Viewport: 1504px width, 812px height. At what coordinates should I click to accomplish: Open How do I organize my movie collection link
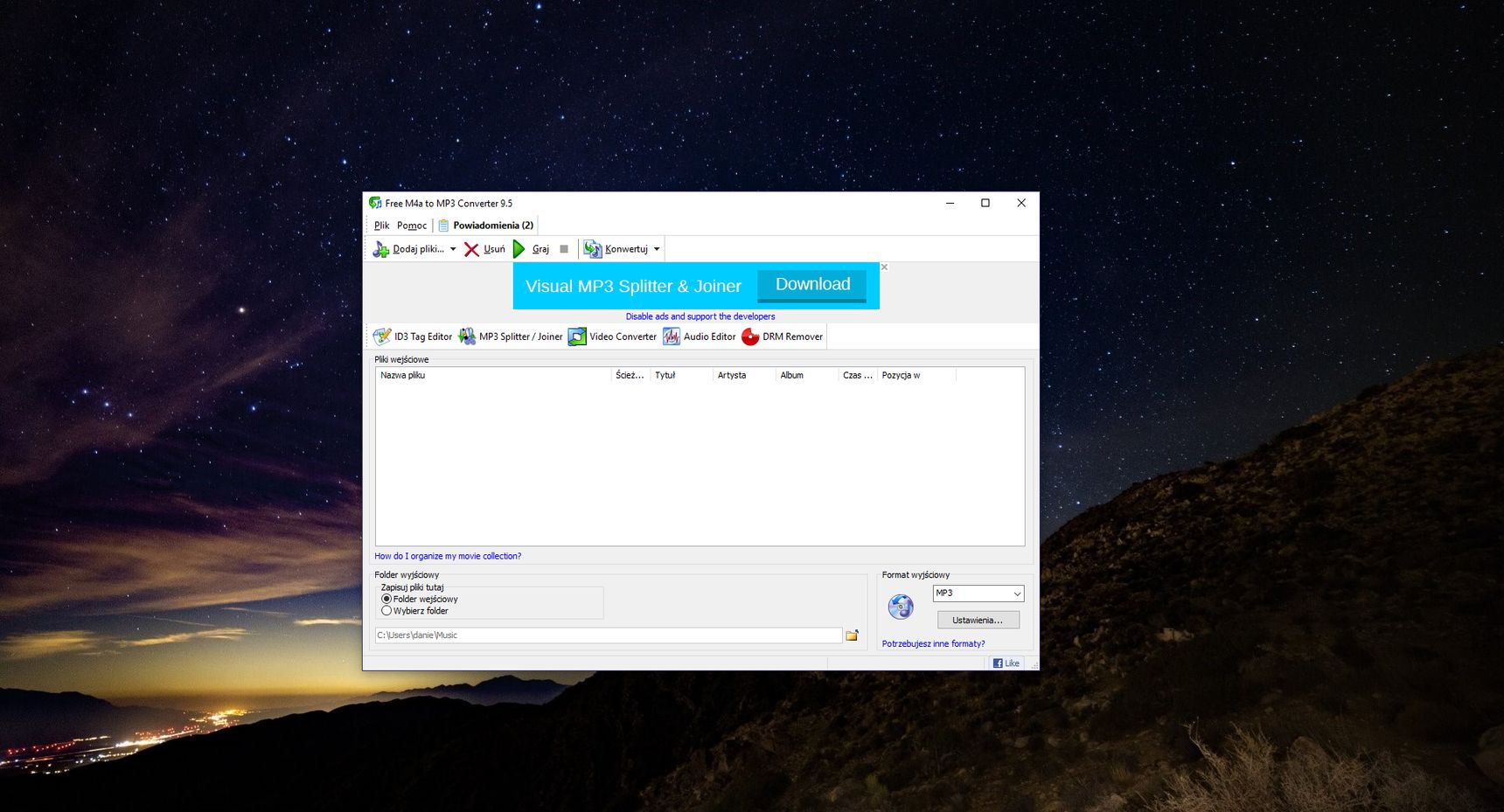click(448, 556)
